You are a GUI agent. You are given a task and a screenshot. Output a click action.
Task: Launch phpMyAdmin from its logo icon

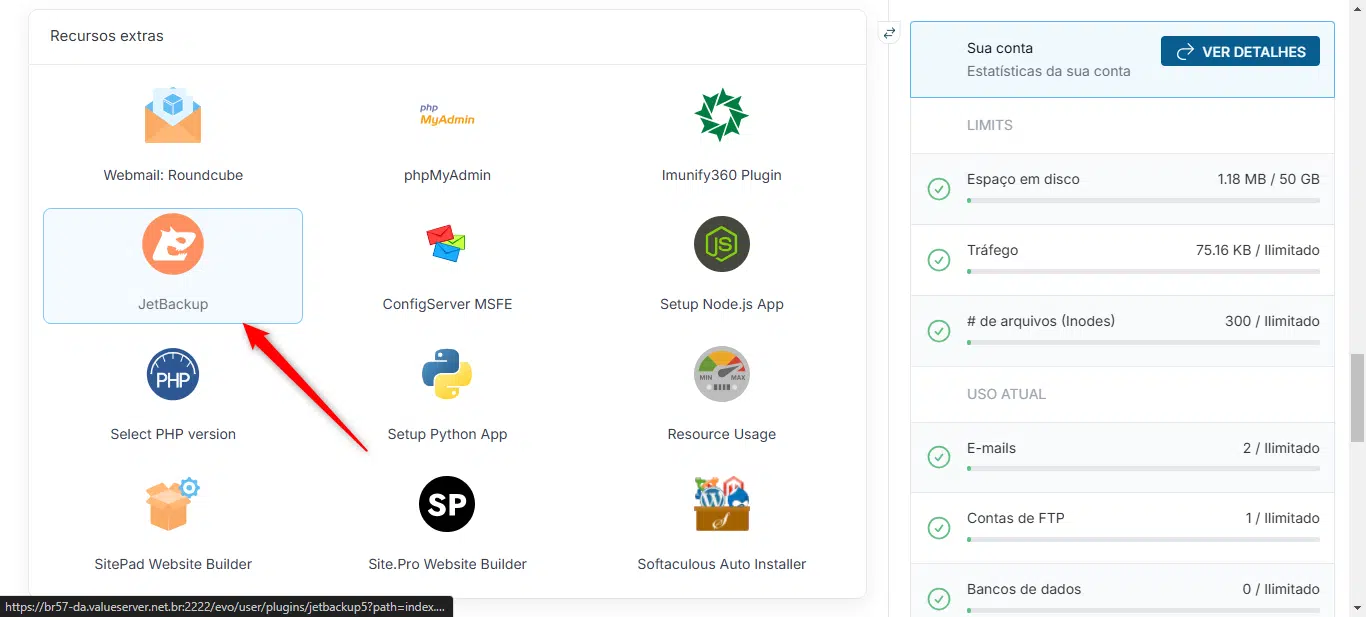click(447, 115)
